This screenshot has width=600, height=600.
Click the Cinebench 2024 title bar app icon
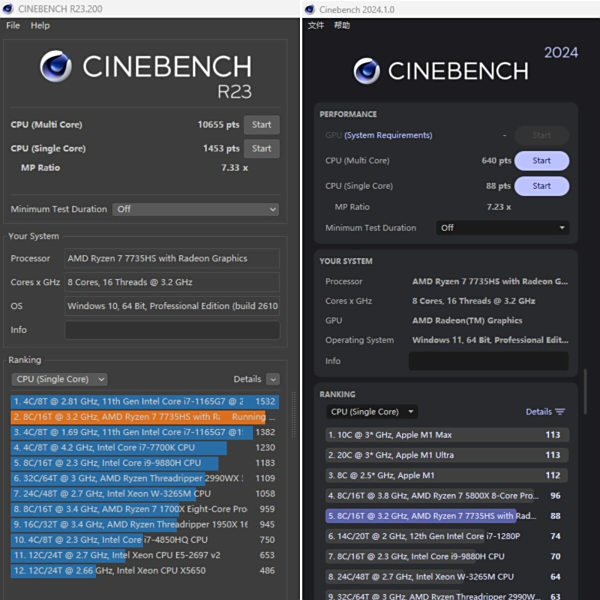[310, 9]
